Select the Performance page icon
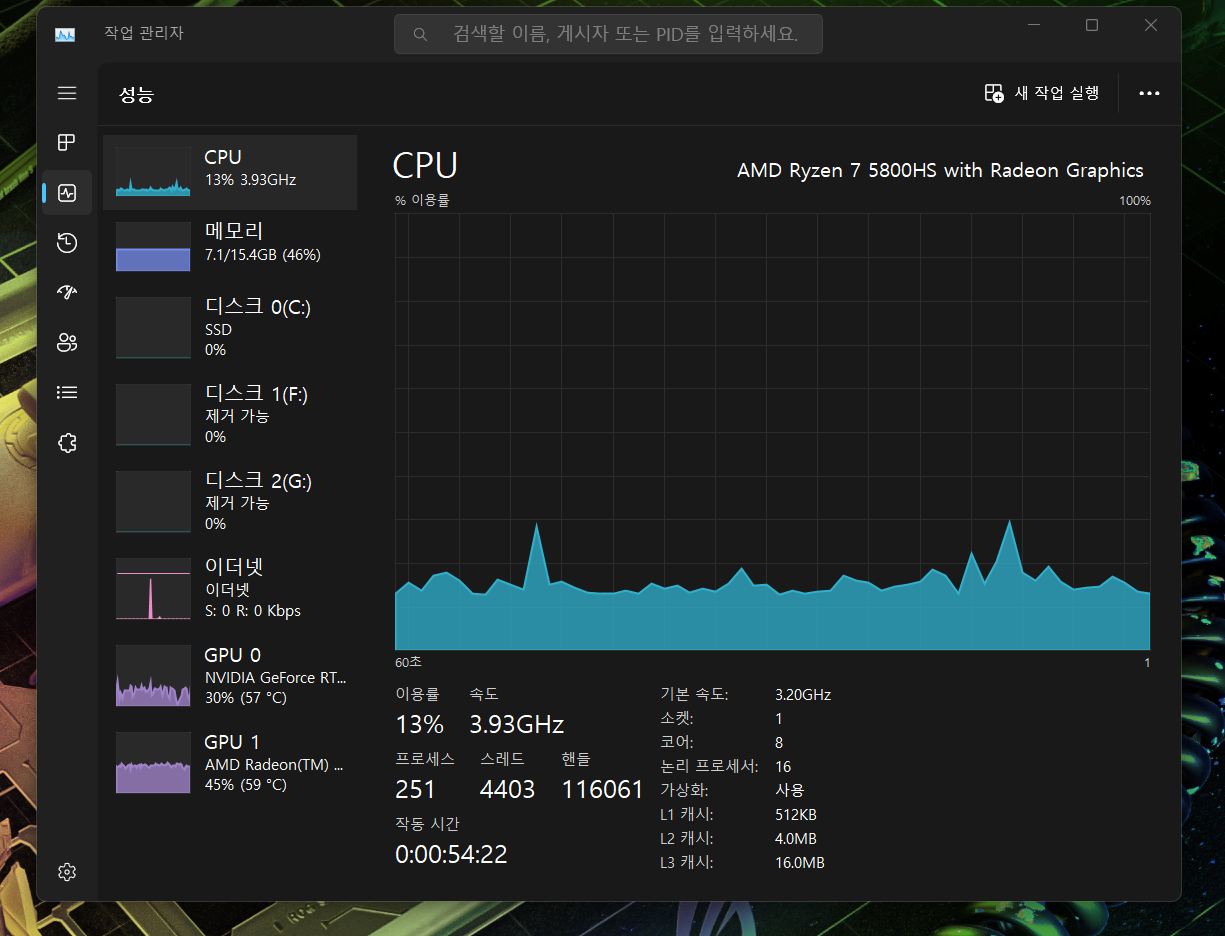Screen dimensions: 1225x936 [x=67, y=193]
